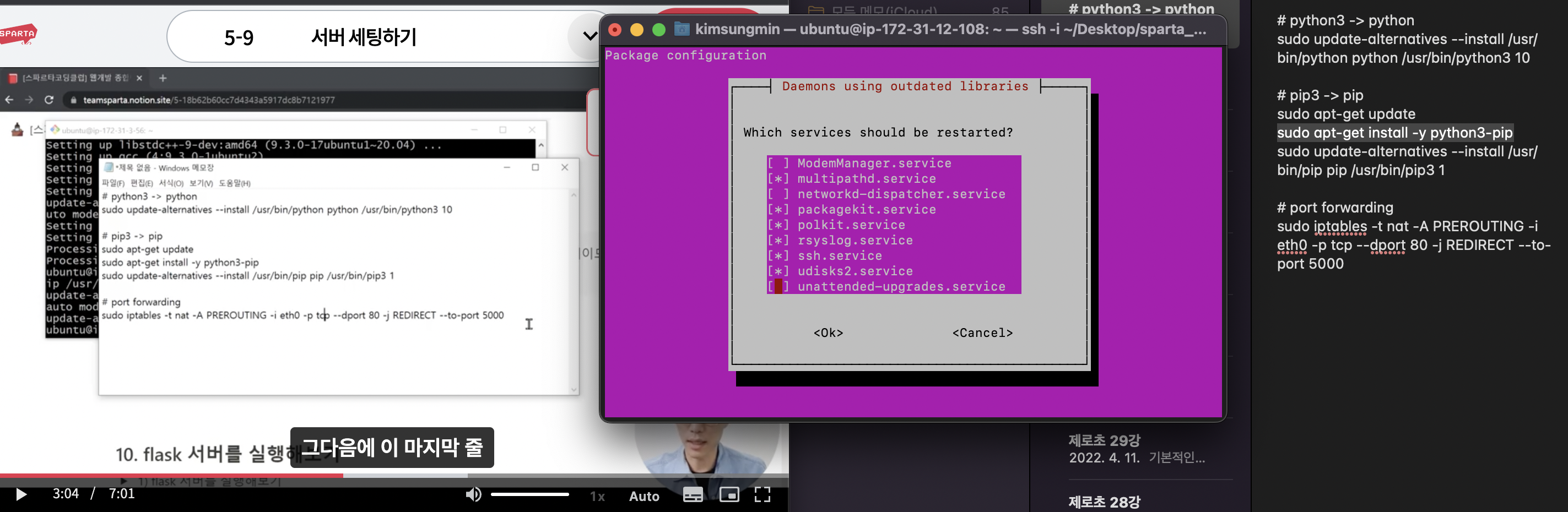Image resolution: width=1568 pixels, height=512 pixels.
Task: Confirm the dialog with <Ok>
Action: pyautogui.click(x=829, y=333)
